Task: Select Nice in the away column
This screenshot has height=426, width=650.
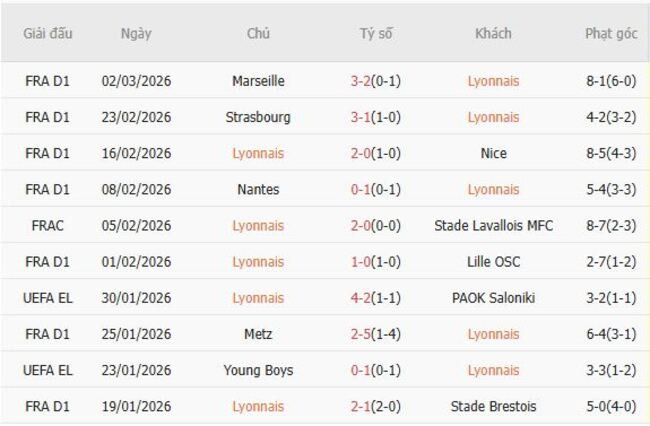Action: point(493,153)
